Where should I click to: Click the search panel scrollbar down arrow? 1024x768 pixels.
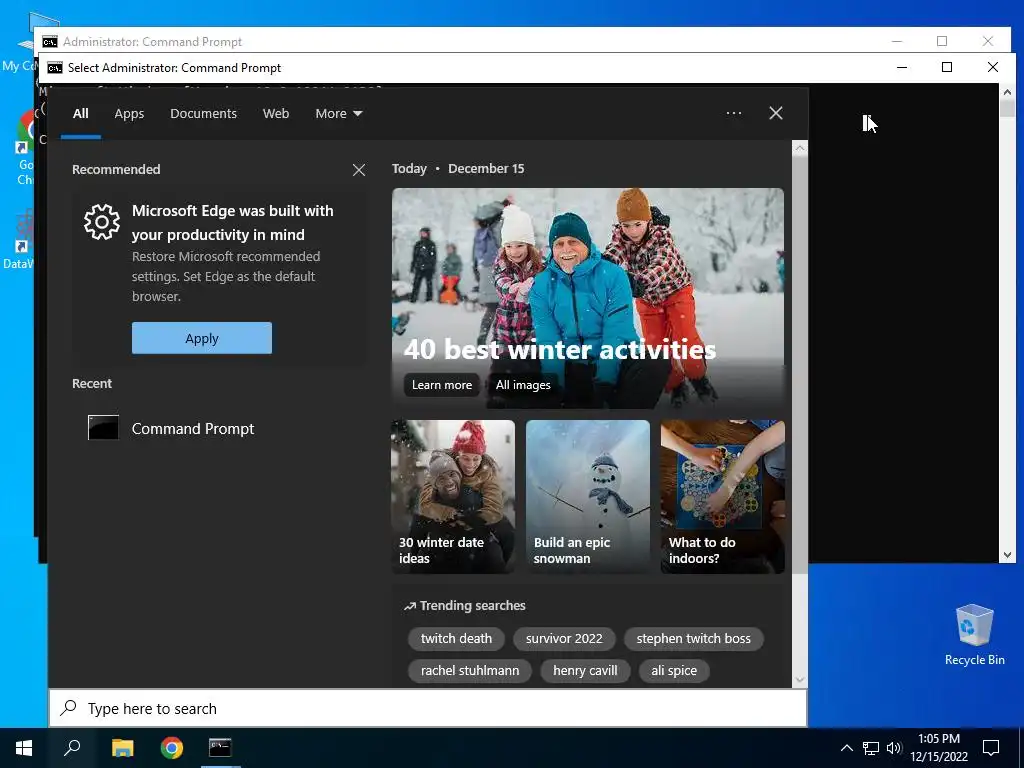799,680
